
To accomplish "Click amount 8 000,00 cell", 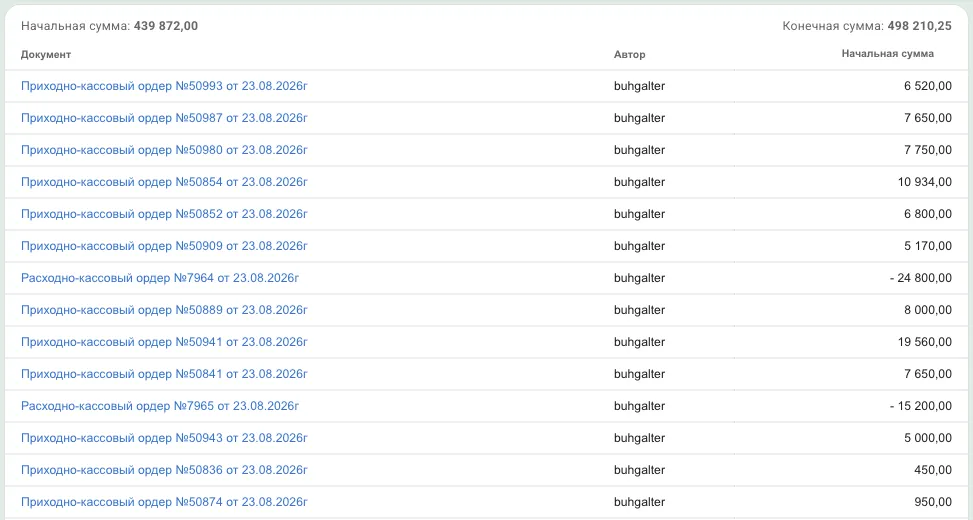I will (x=928, y=310).
